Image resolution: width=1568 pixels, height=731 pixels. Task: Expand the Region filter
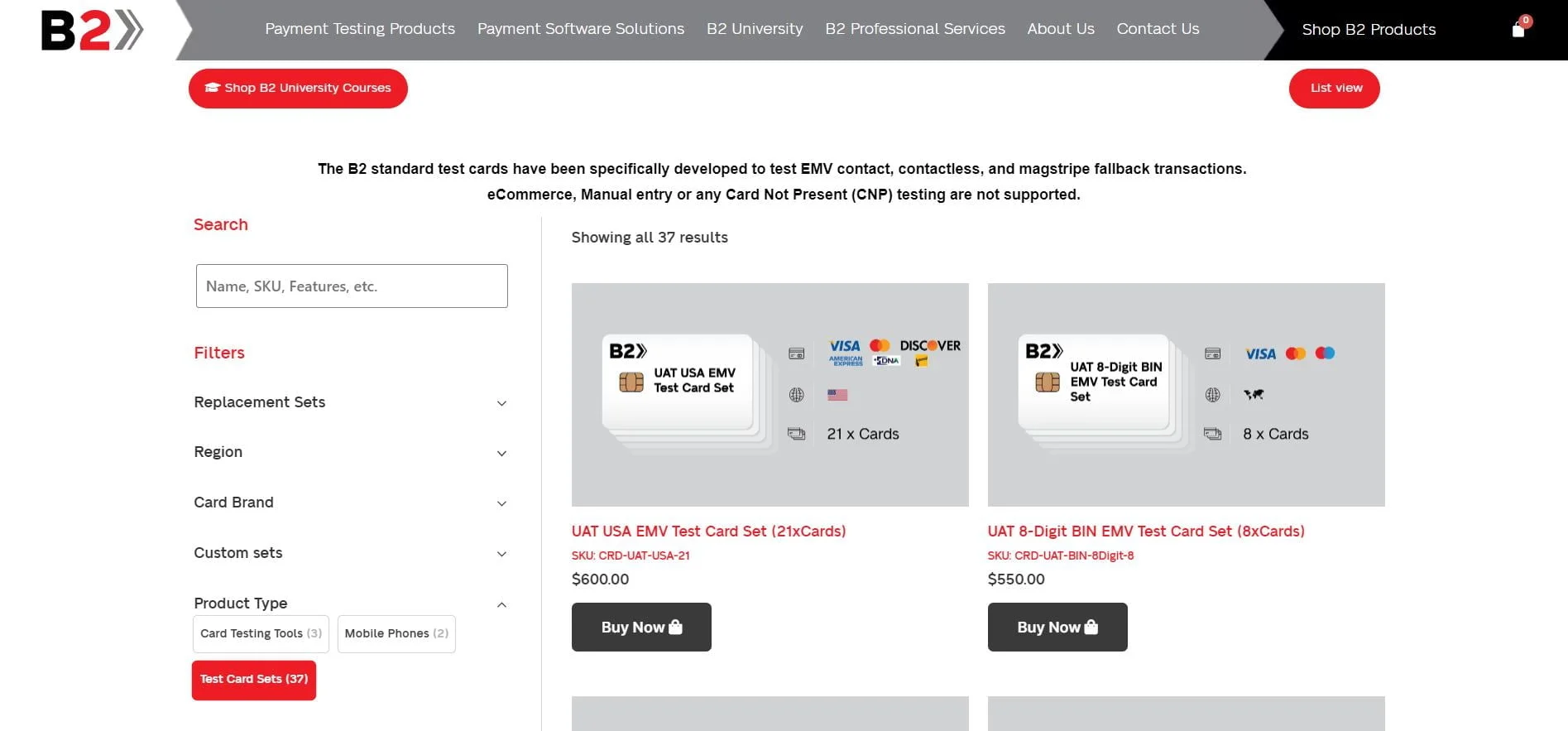coord(351,453)
